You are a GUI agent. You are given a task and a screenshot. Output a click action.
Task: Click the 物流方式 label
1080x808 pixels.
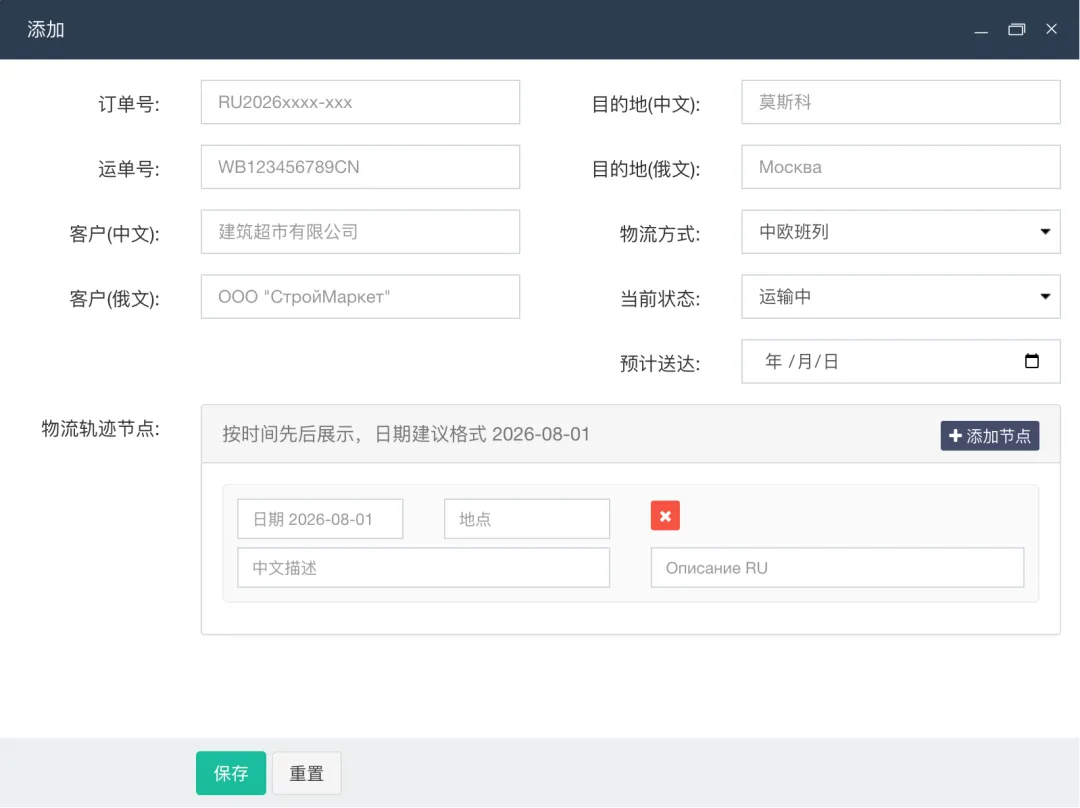660,234
